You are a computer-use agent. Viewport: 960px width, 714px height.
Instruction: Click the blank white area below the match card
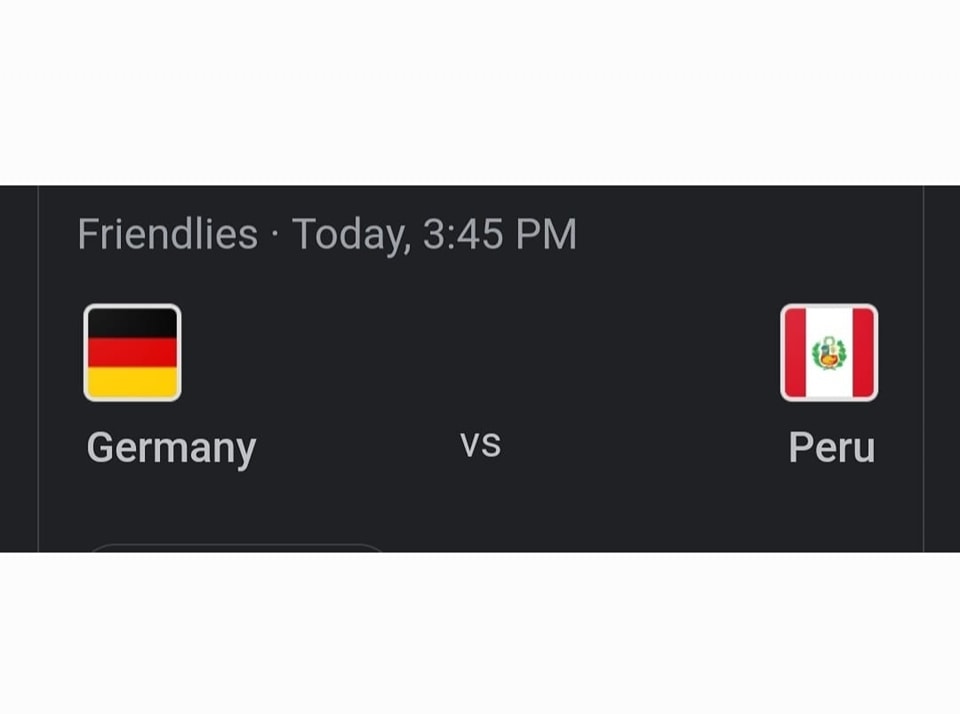(x=480, y=633)
